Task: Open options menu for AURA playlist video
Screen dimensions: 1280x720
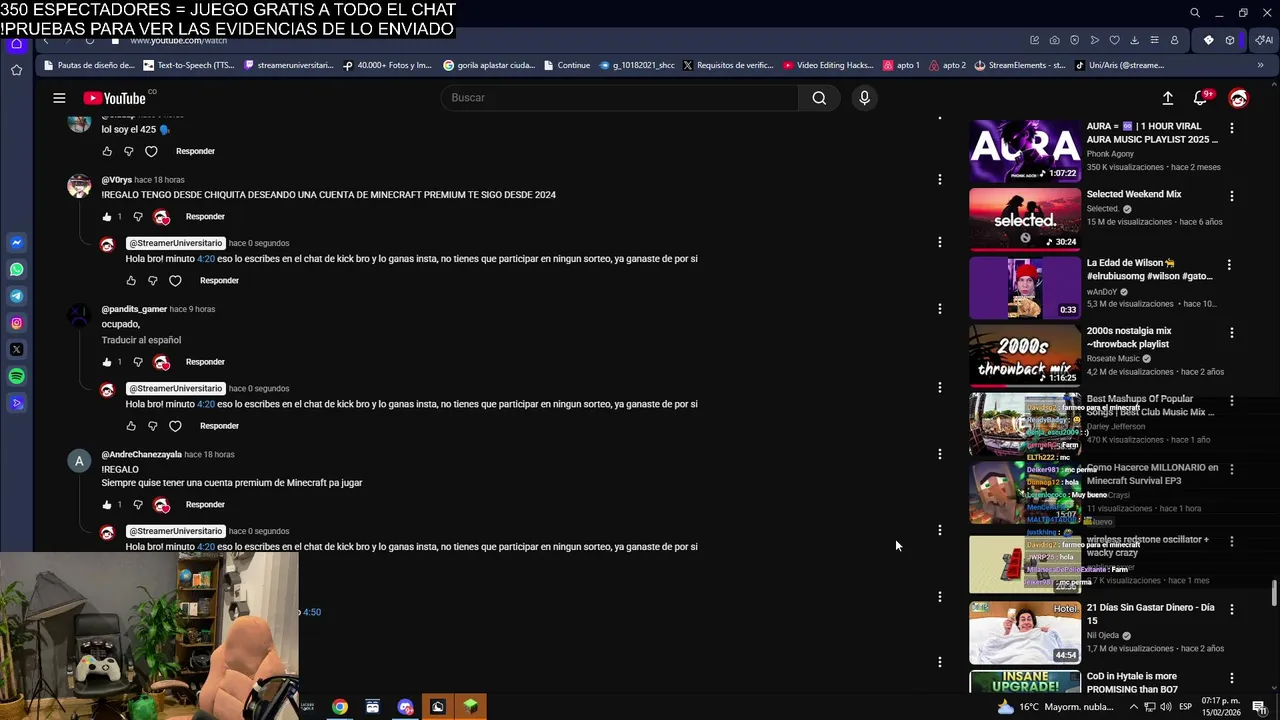Action: click(x=1231, y=128)
